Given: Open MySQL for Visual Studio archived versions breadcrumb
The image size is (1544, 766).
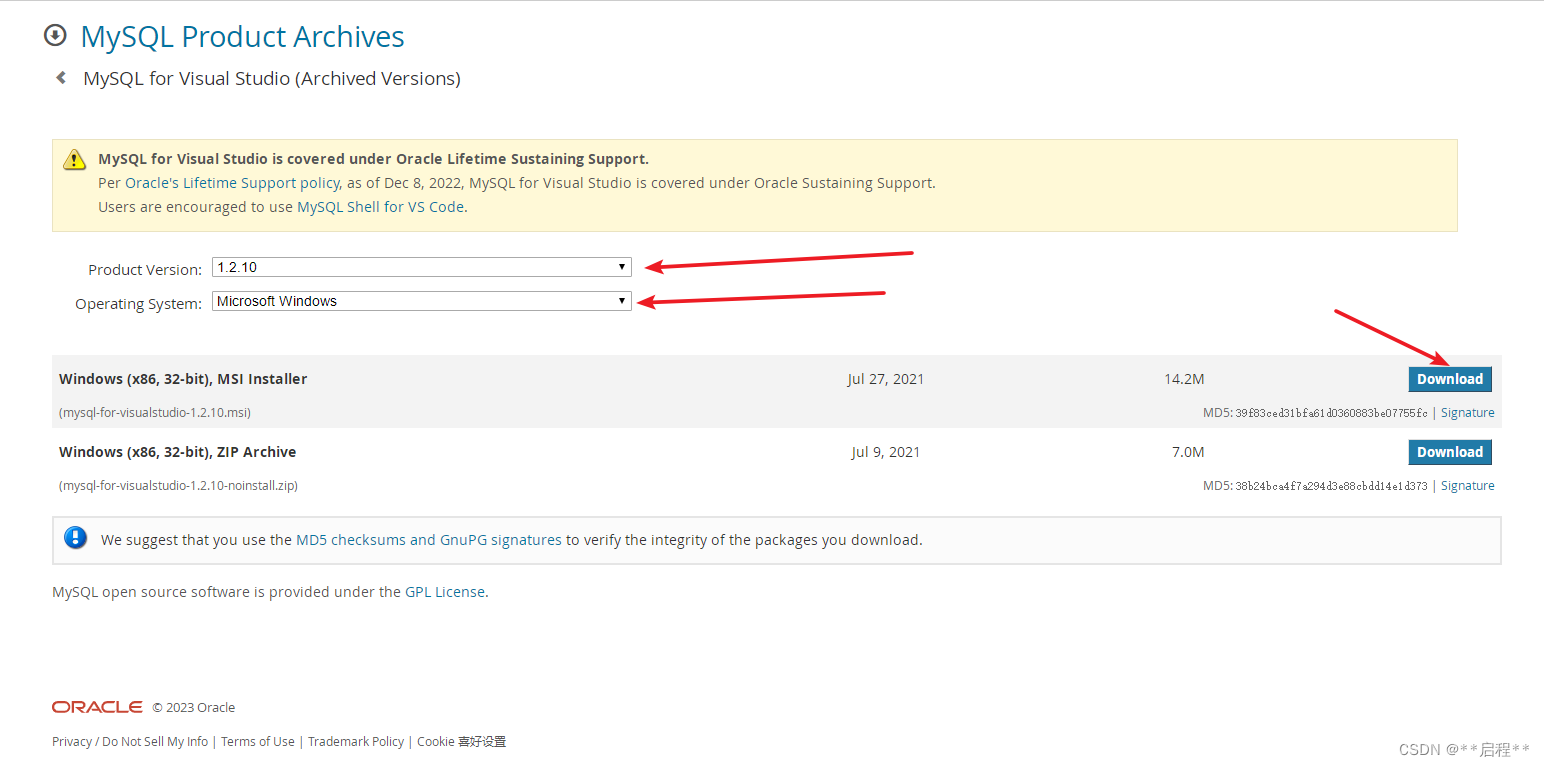Looking at the screenshot, I should click(271, 78).
